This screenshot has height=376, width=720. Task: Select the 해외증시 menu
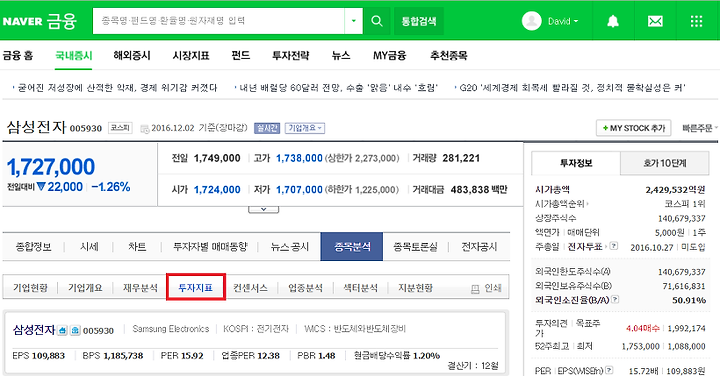(132, 56)
